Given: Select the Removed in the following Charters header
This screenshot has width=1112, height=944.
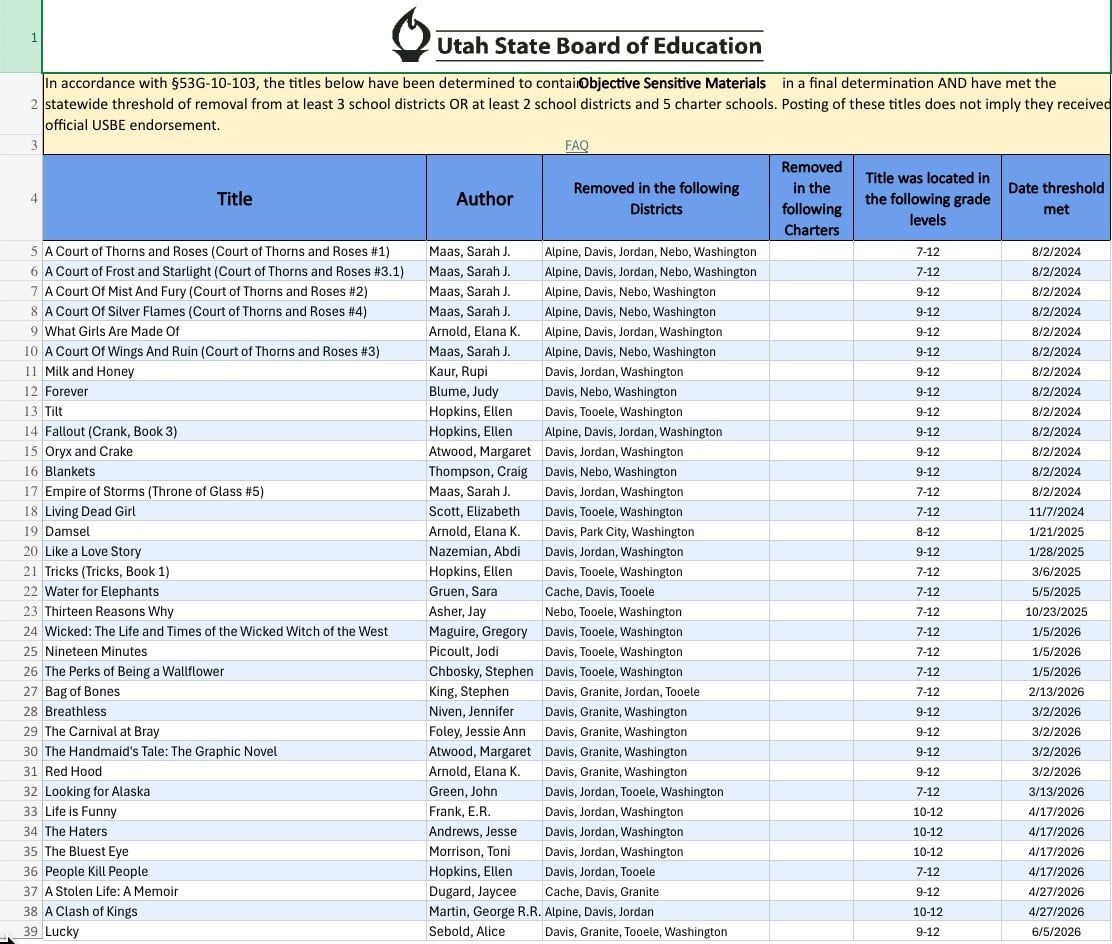Looking at the screenshot, I should pos(811,199).
